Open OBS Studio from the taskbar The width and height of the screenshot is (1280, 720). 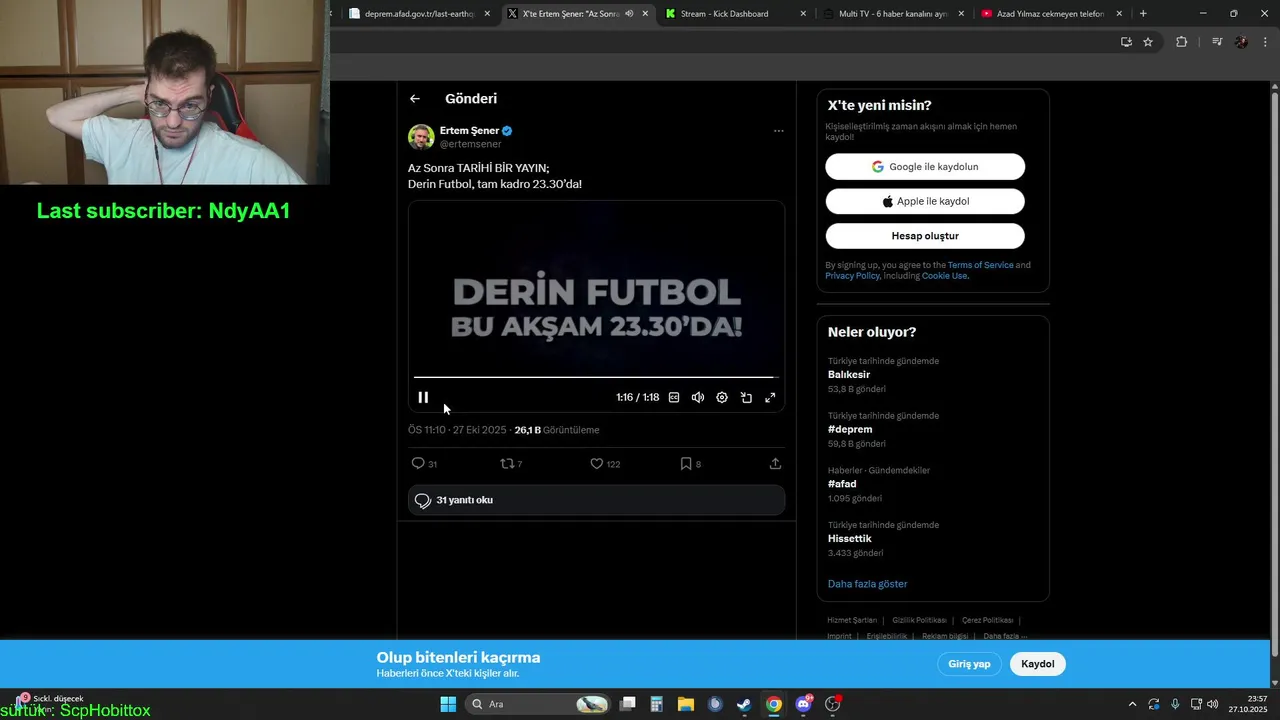point(832,704)
